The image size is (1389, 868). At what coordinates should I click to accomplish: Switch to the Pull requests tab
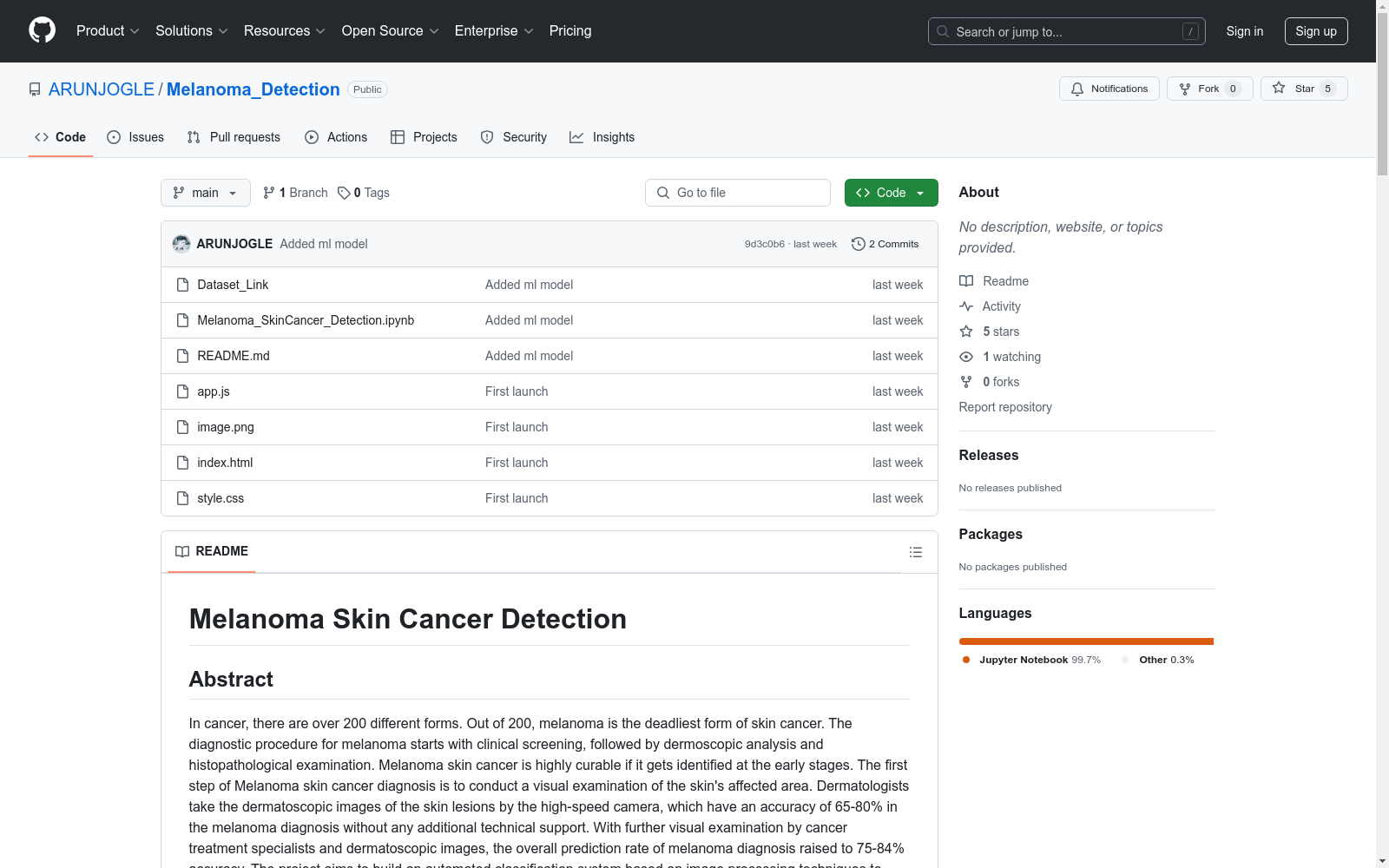coord(234,137)
